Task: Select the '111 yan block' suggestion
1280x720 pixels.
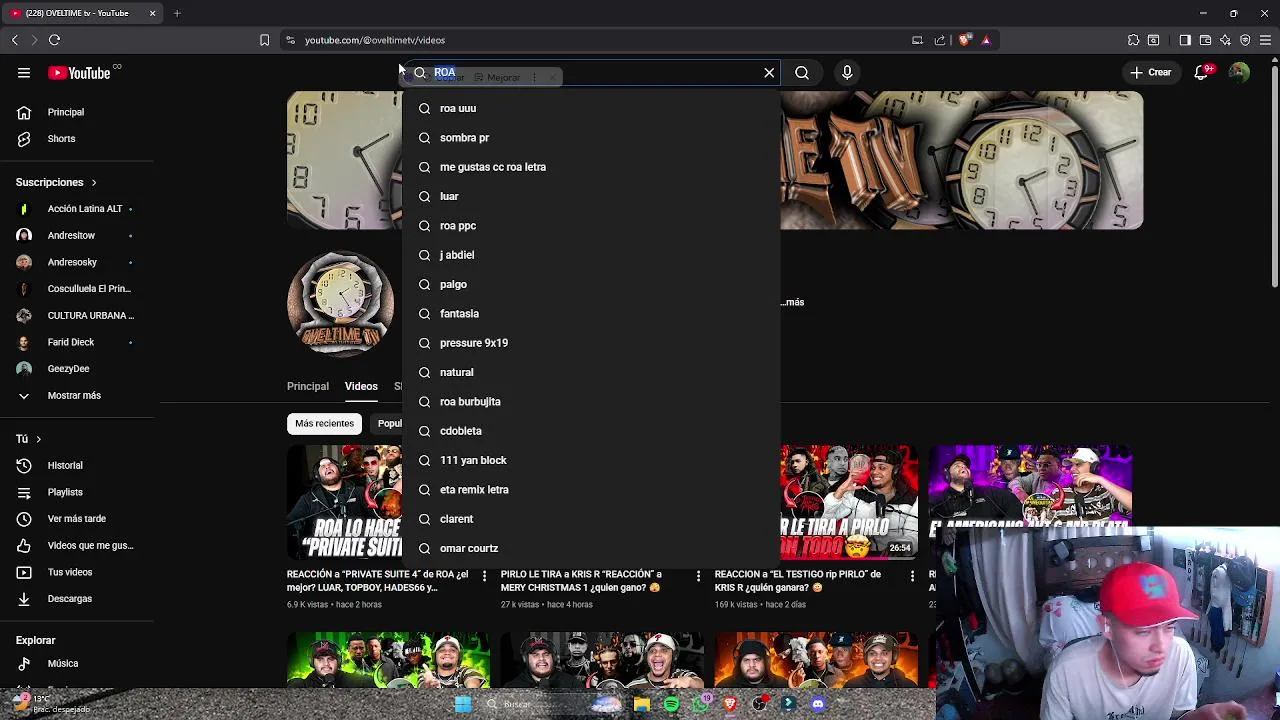Action: (591, 460)
